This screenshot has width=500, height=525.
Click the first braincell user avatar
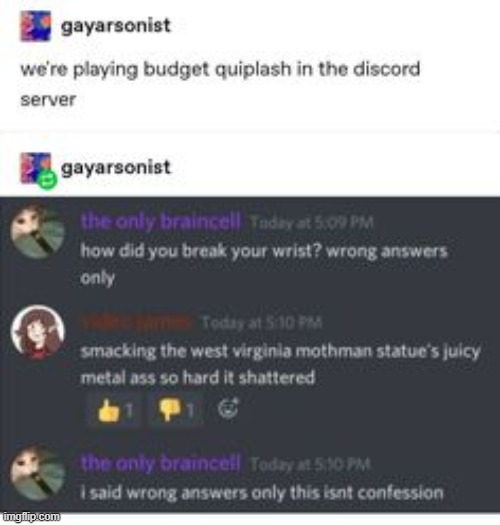37,231
